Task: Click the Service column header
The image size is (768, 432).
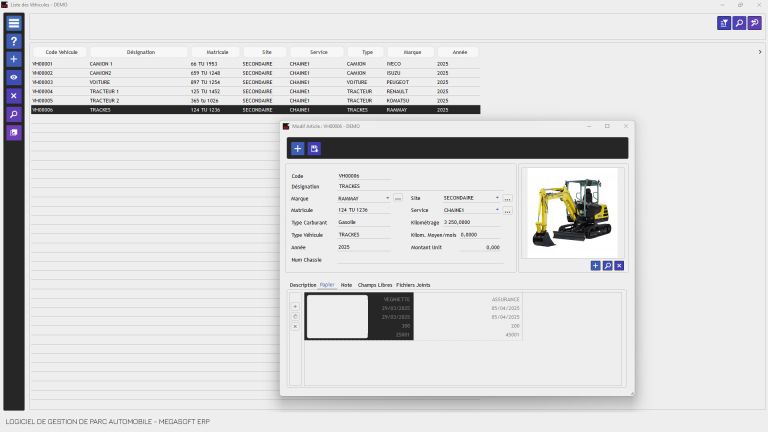Action: click(318, 52)
